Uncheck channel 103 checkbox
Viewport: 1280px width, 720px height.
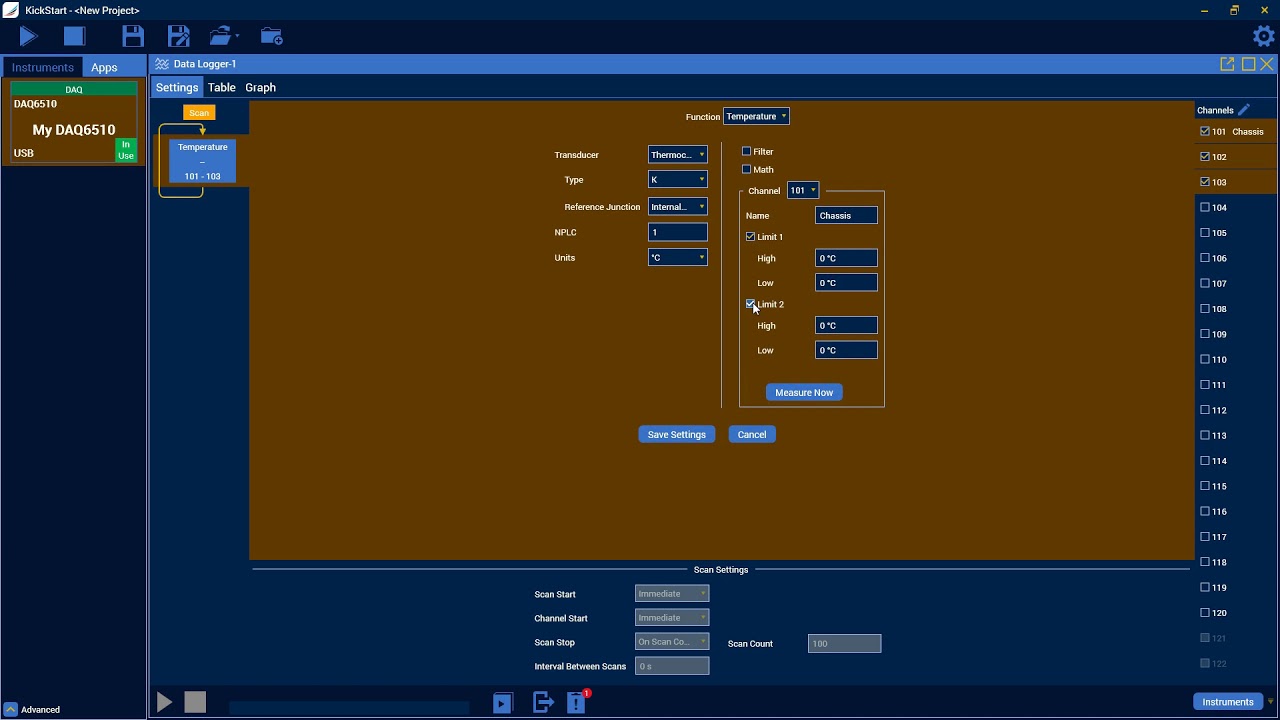click(x=1205, y=182)
